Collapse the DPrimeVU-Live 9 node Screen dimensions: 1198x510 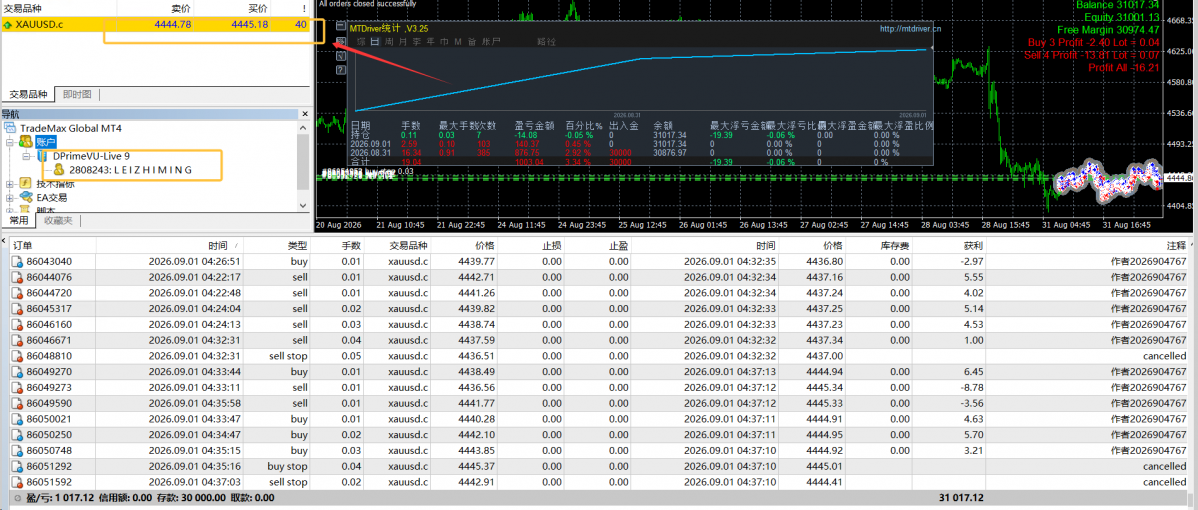point(28,156)
